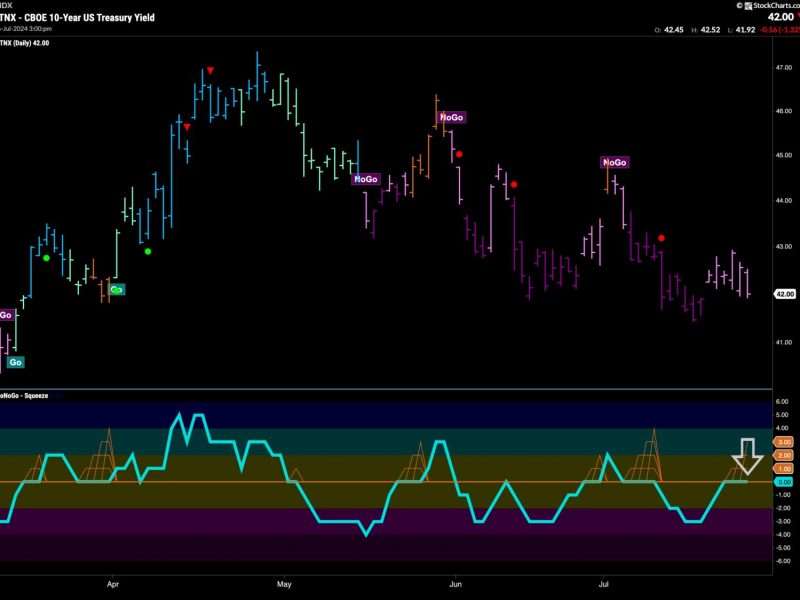Click the cyan 0.00 oscillator value tag

pyautogui.click(x=784, y=482)
